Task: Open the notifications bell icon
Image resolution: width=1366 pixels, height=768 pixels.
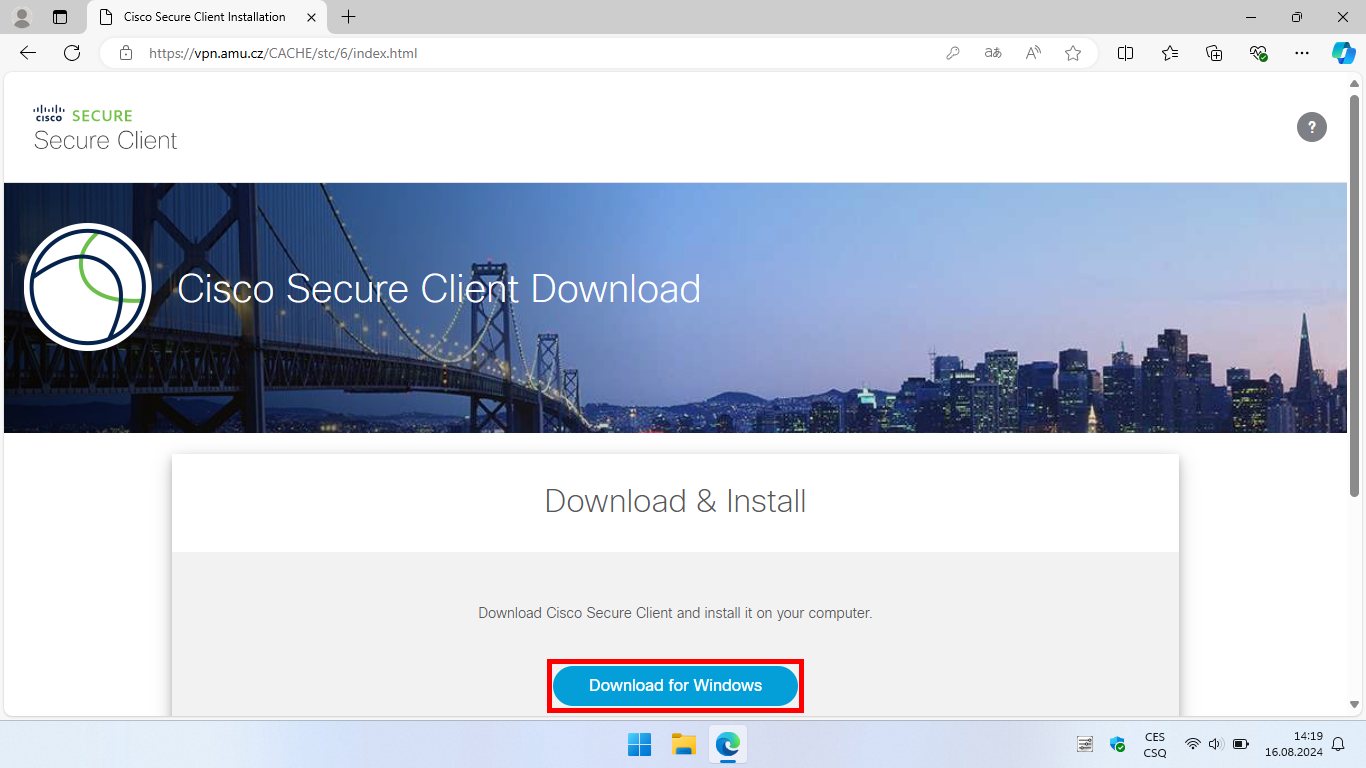Action: (1338, 744)
